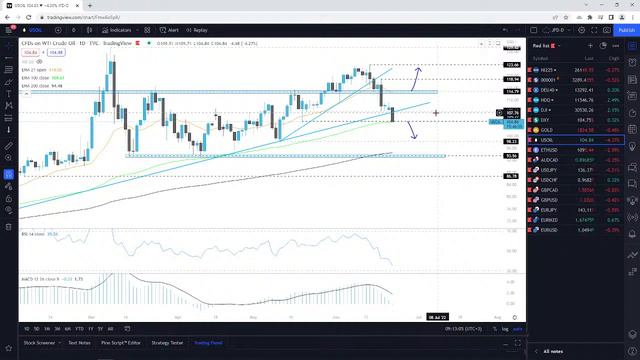Toggle percent scale on price axis
This screenshot has width=640, height=360.
pyautogui.click(x=495, y=329)
